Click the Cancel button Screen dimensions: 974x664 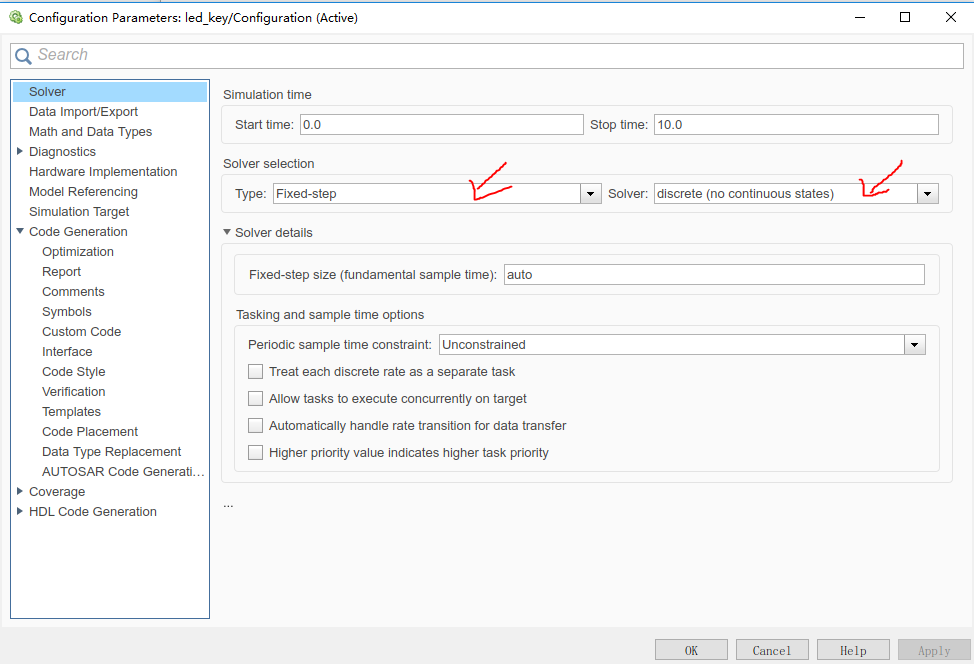772,650
